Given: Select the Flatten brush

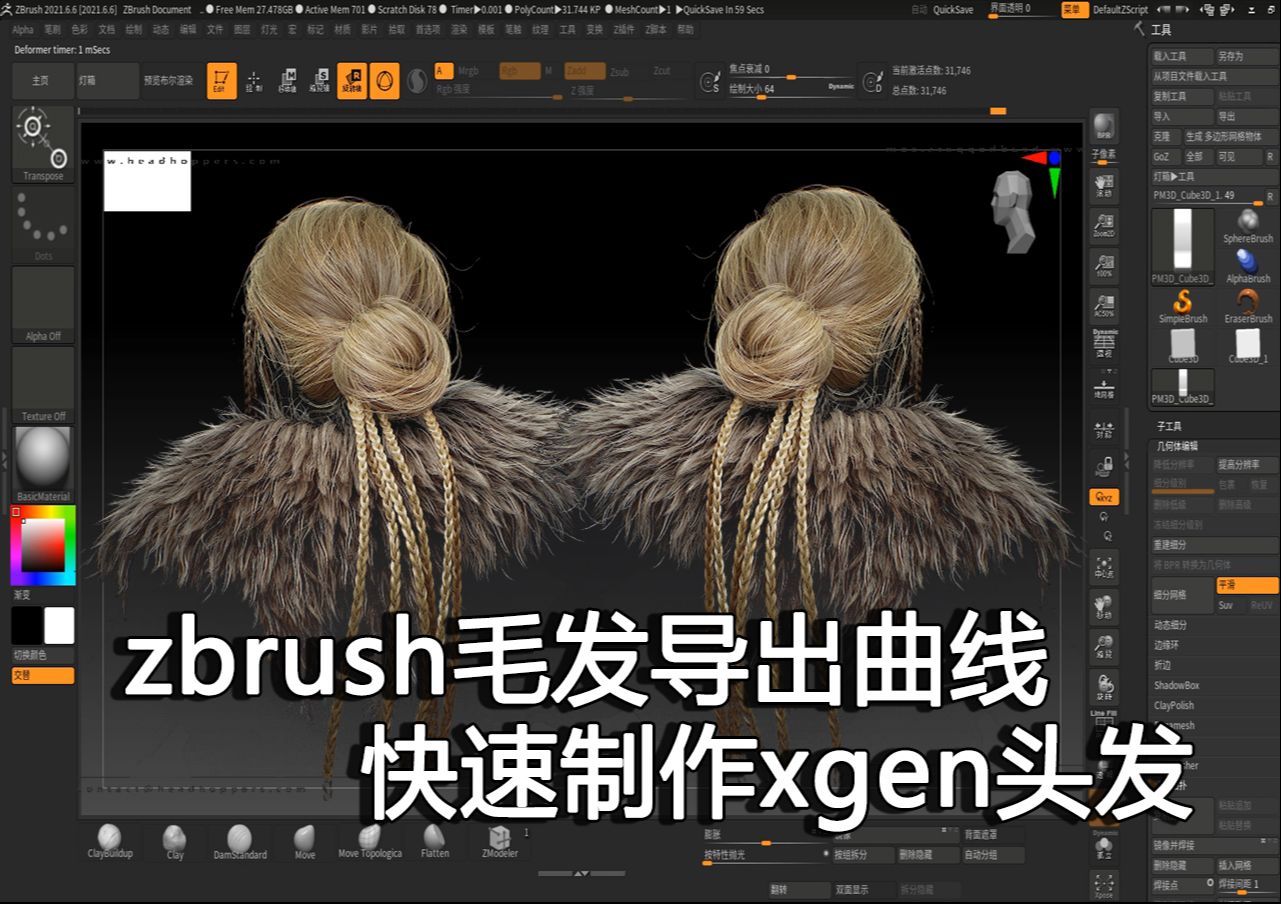Looking at the screenshot, I should click(x=434, y=842).
